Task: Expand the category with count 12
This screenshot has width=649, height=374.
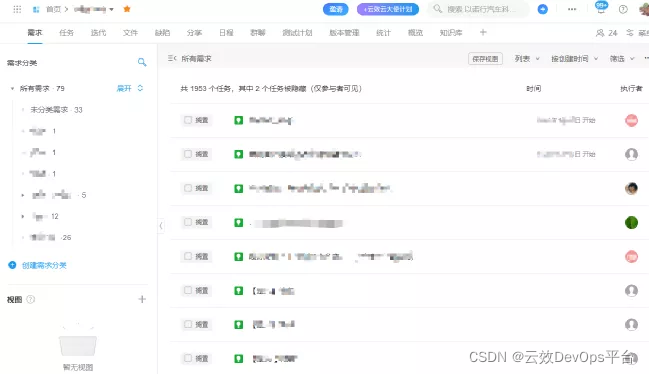Action: coord(23,216)
